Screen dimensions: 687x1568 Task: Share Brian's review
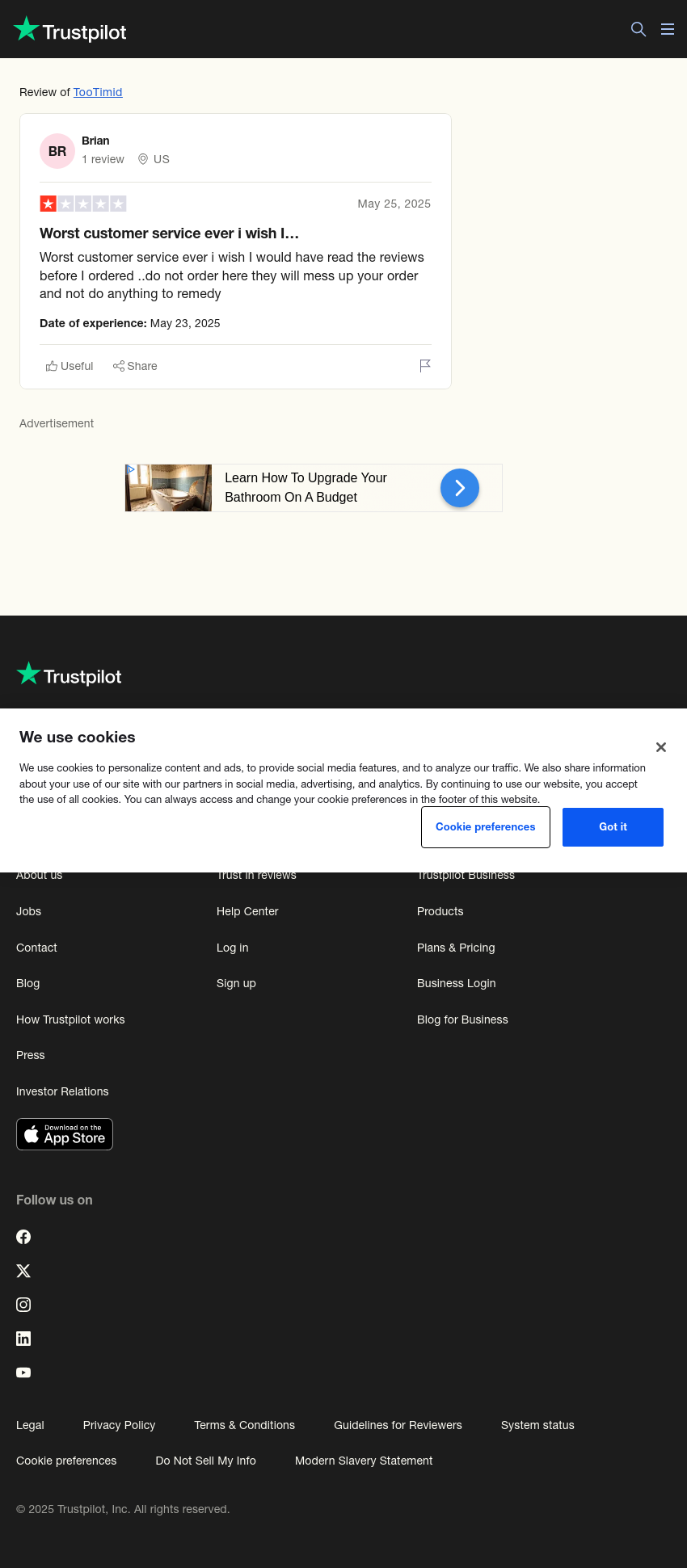tap(135, 366)
